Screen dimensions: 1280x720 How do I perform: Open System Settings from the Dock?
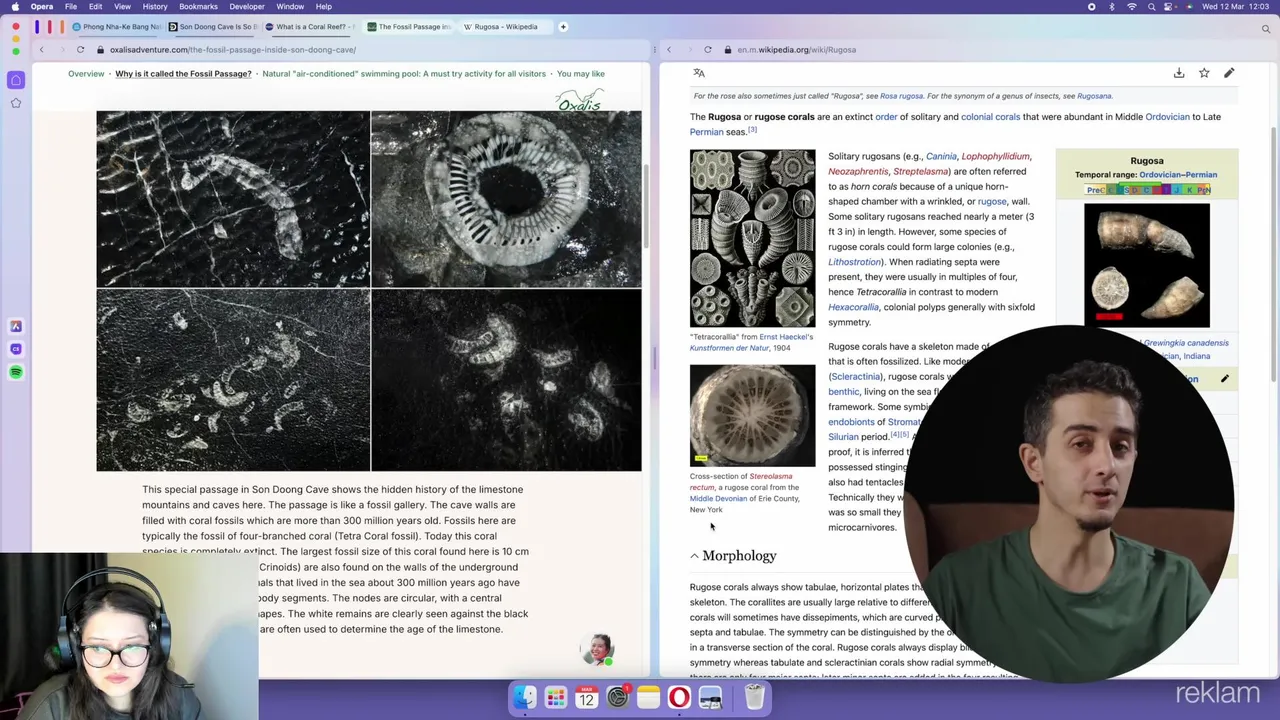(617, 697)
